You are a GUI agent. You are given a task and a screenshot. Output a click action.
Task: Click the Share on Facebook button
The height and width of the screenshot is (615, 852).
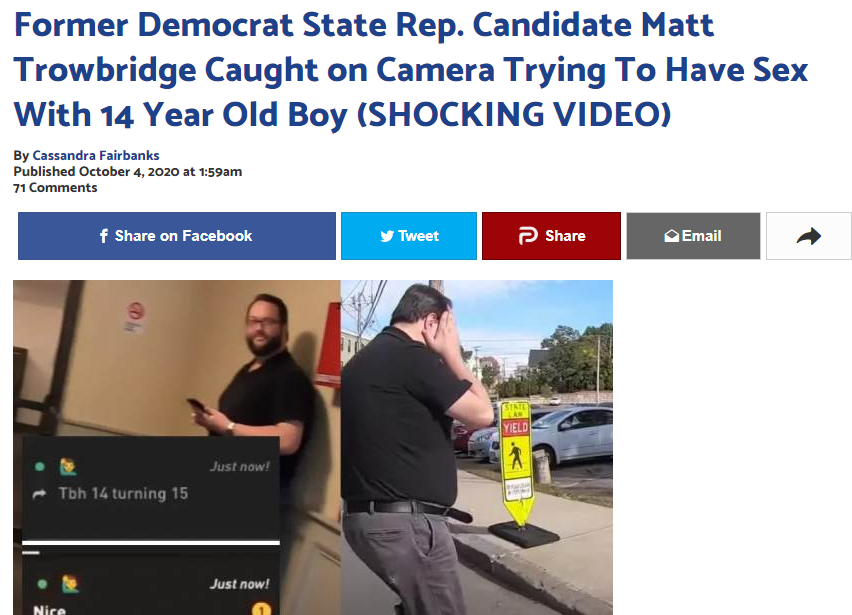coord(177,236)
